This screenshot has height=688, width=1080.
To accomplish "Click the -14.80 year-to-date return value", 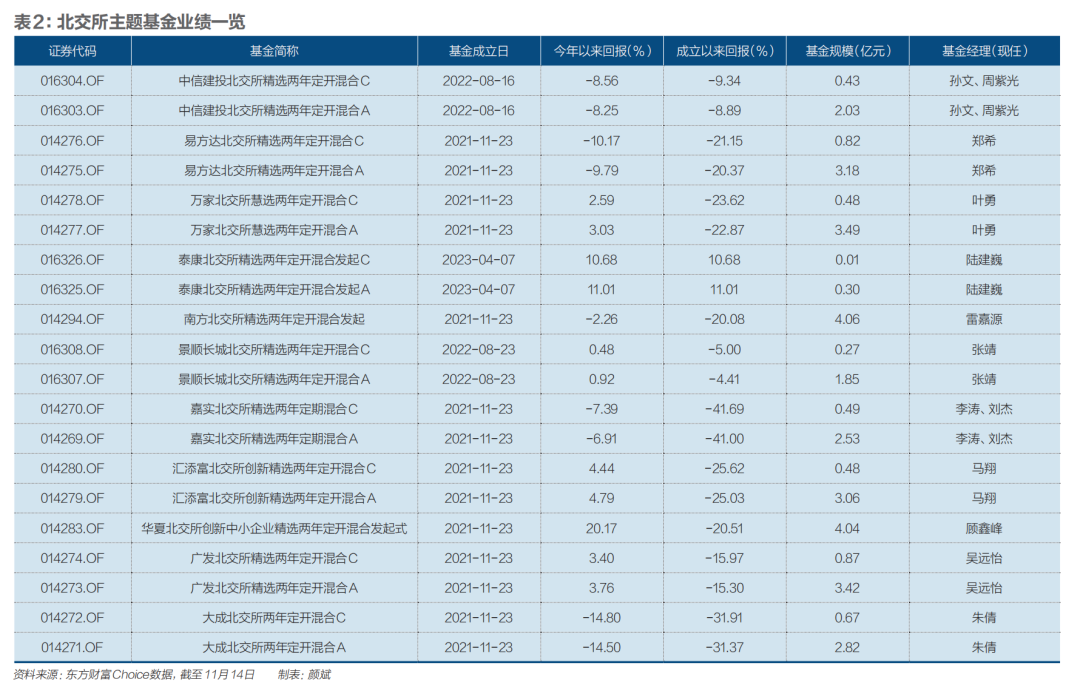I will [x=602, y=618].
